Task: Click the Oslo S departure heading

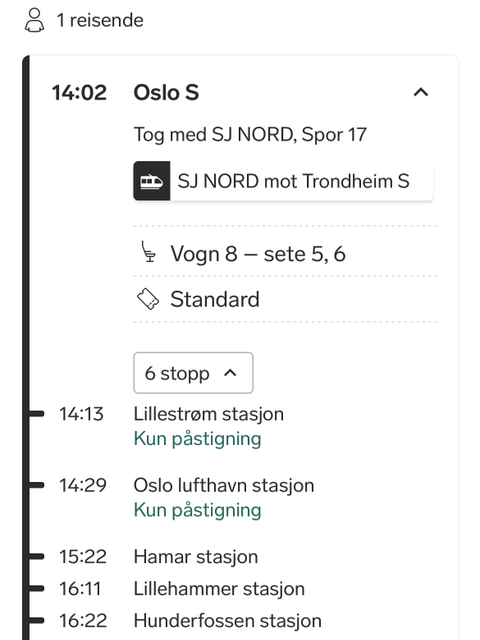Action: click(166, 93)
